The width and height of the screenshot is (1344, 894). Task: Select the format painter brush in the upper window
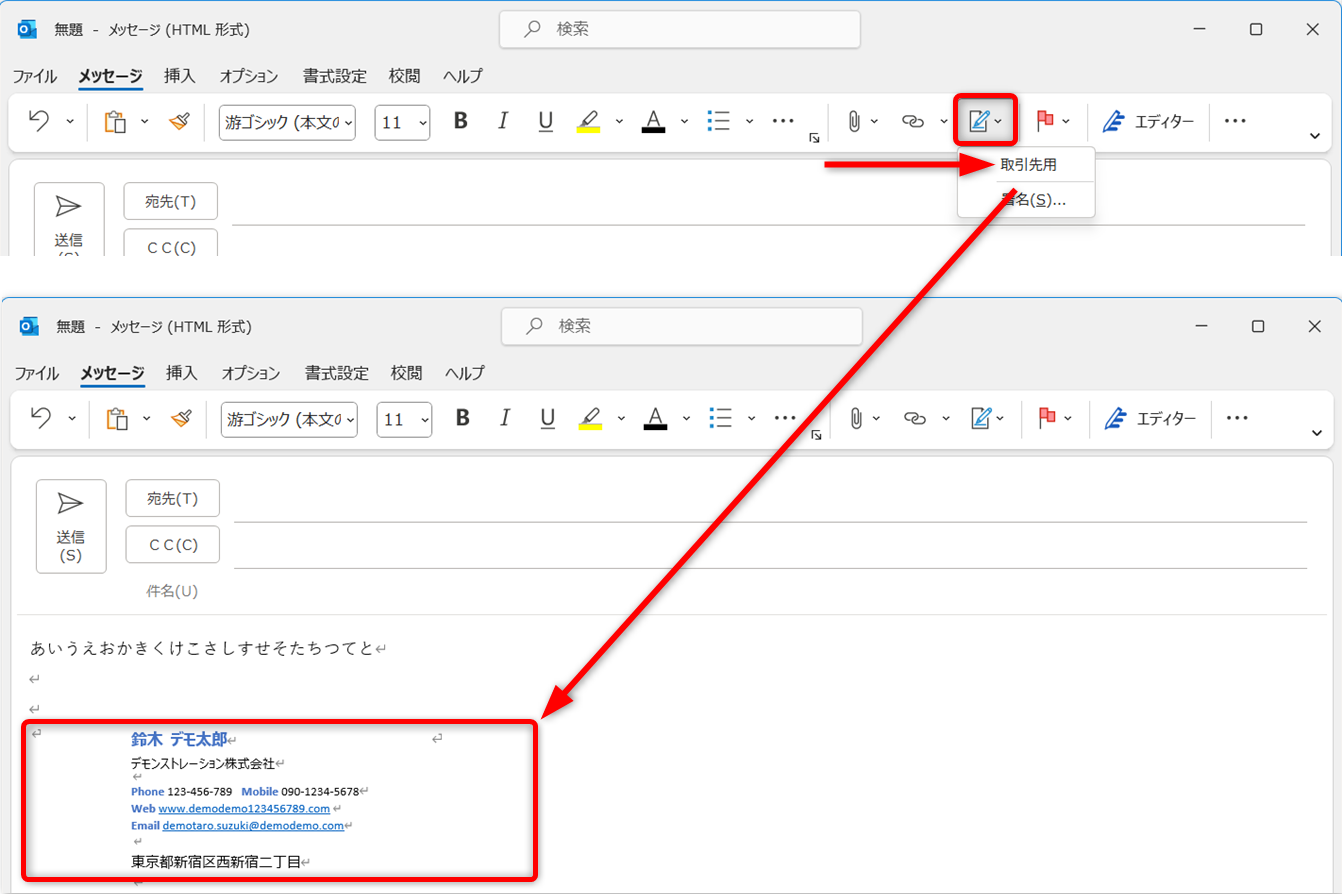click(x=179, y=122)
